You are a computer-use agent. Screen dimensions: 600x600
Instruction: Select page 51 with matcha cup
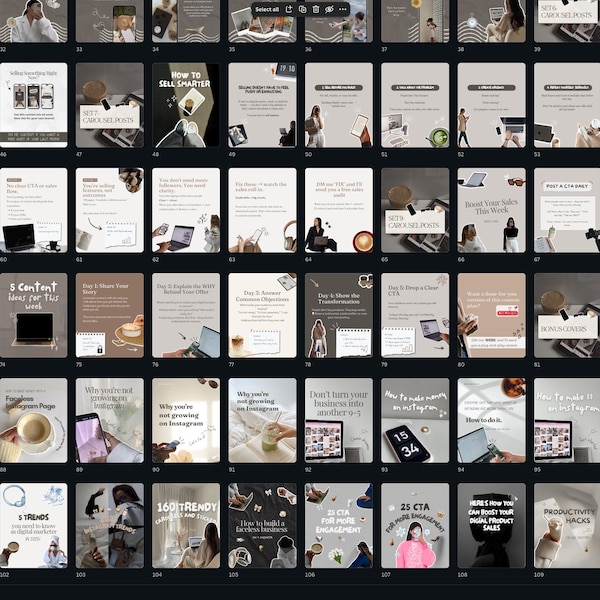point(415,105)
